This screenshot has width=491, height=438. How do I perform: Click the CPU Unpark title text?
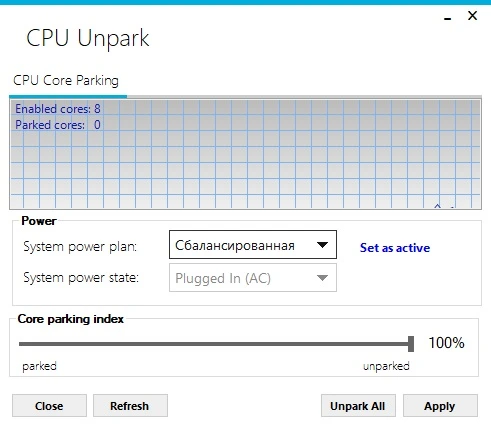click(x=88, y=38)
